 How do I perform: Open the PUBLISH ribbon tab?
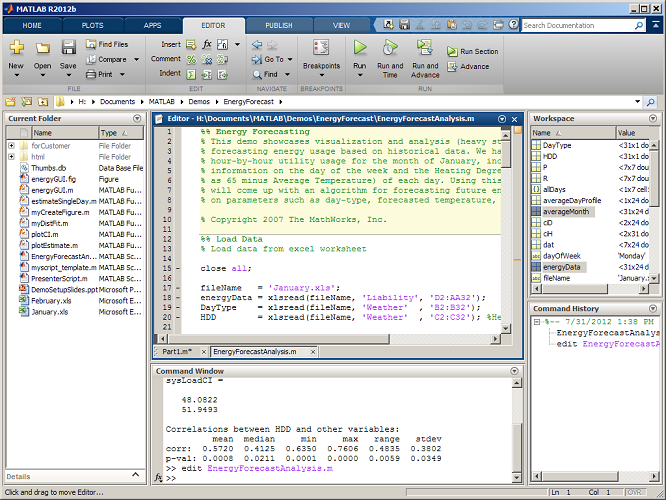coord(279,24)
